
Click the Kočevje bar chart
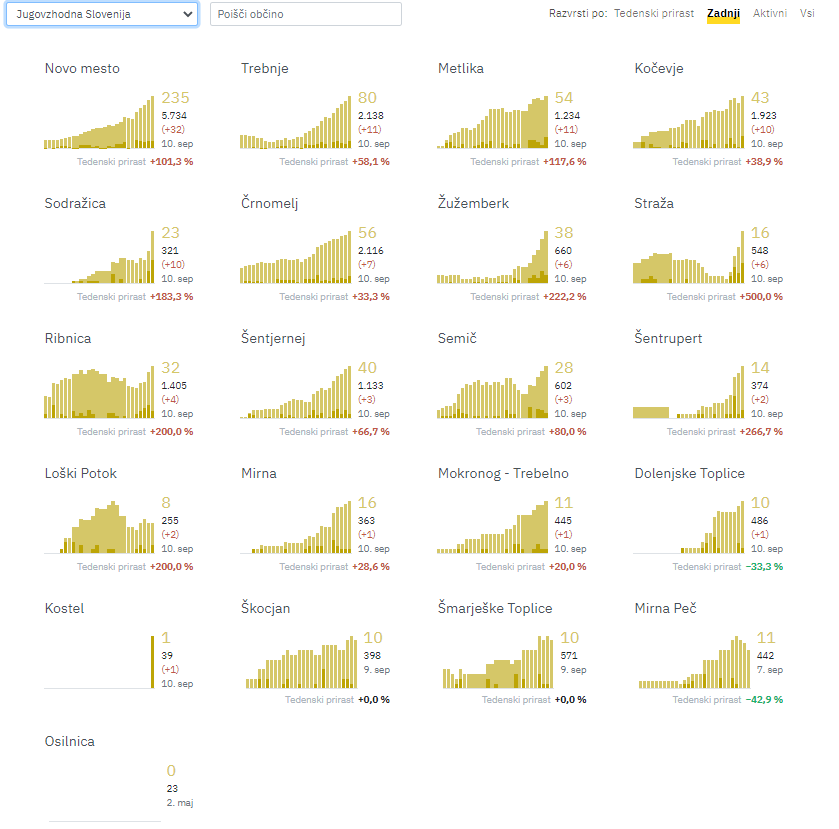pyautogui.click(x=689, y=122)
